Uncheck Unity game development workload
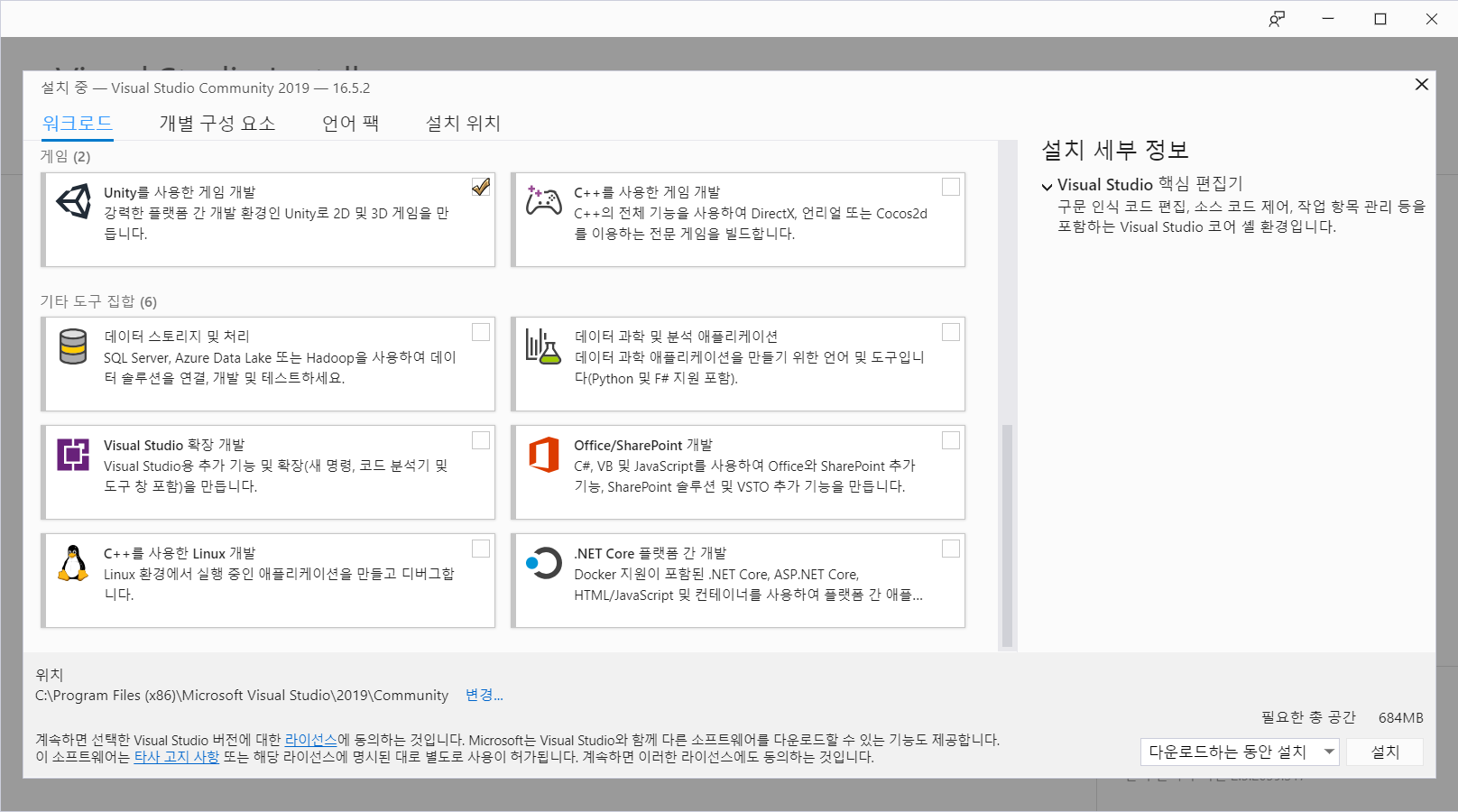The width and height of the screenshot is (1458, 812). point(481,187)
